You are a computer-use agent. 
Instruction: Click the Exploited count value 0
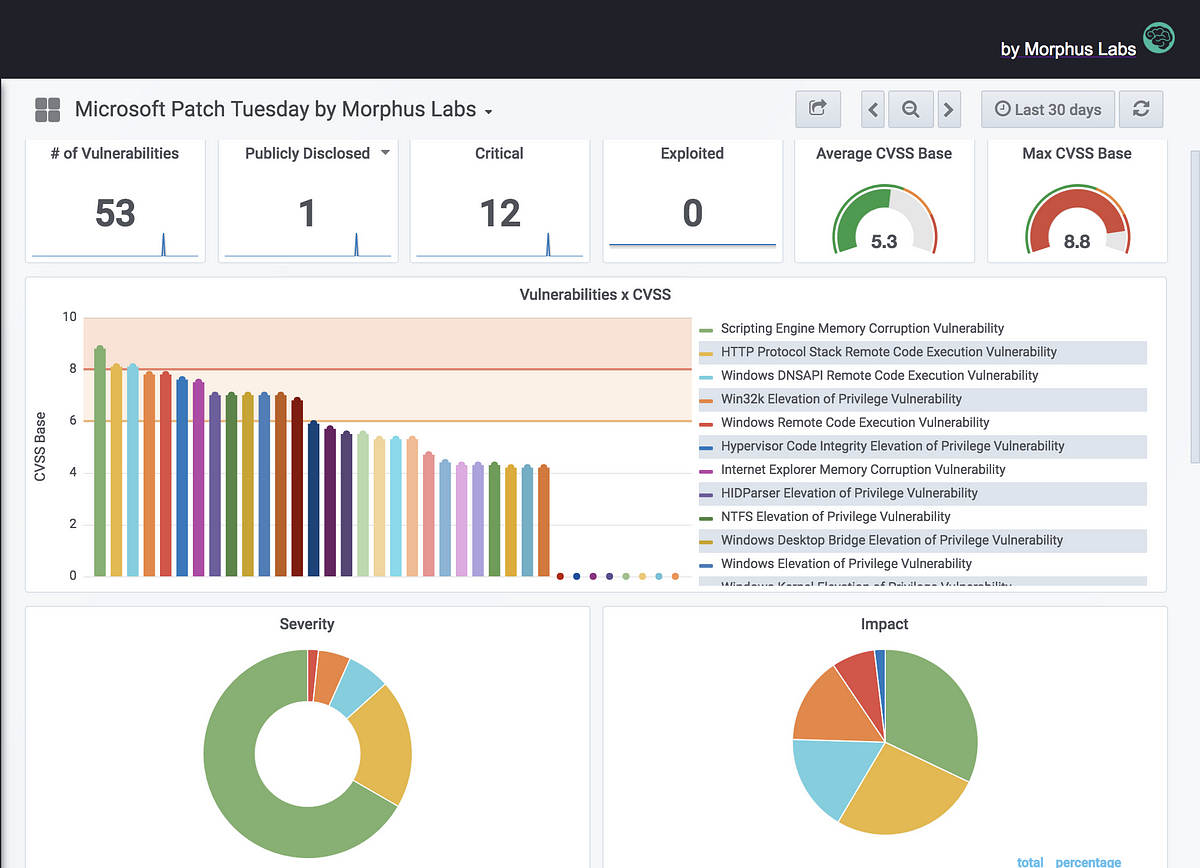692,213
